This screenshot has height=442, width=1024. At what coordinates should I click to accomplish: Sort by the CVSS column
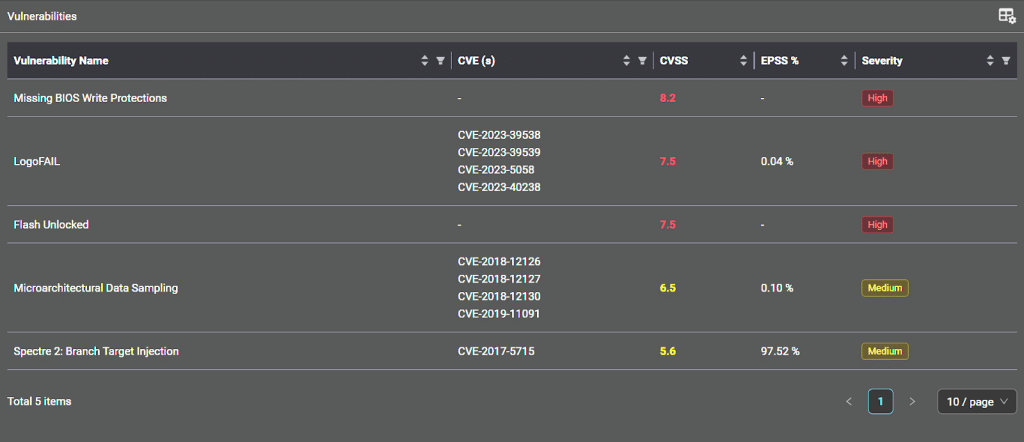(x=743, y=61)
